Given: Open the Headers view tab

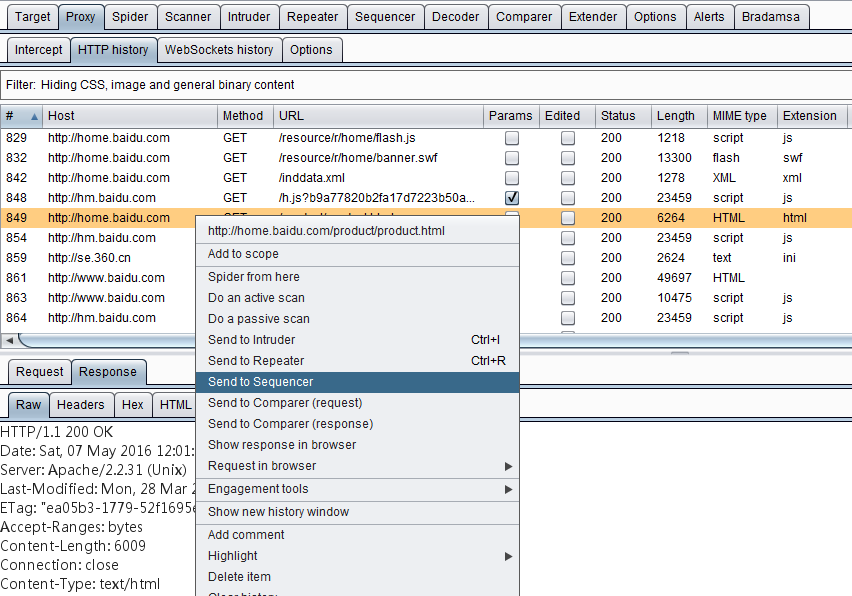Looking at the screenshot, I should (x=80, y=405).
